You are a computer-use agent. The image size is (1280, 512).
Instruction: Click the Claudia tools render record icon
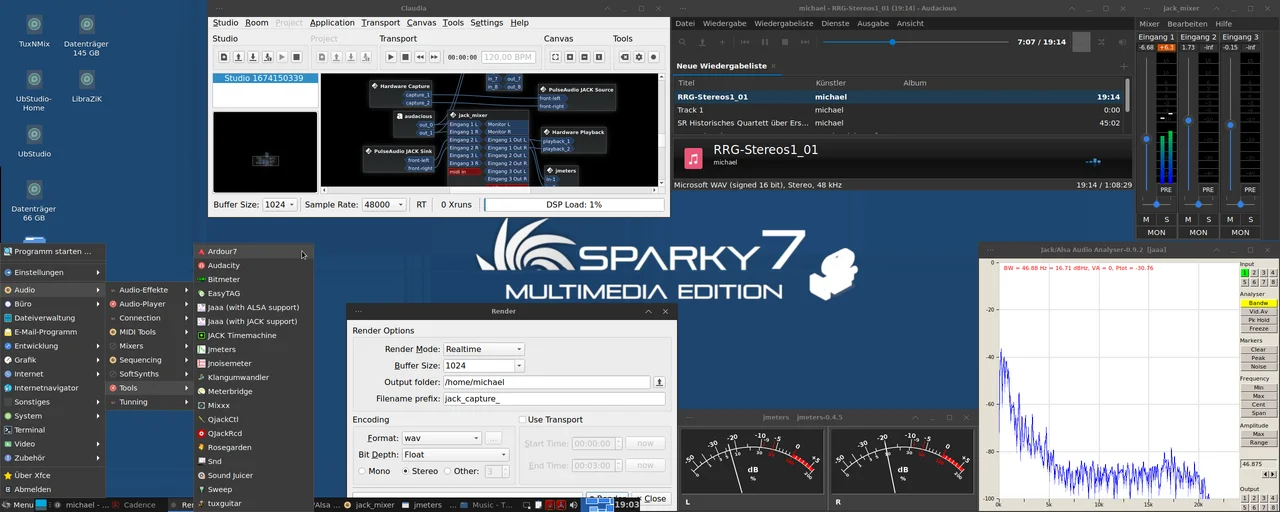click(x=654, y=58)
